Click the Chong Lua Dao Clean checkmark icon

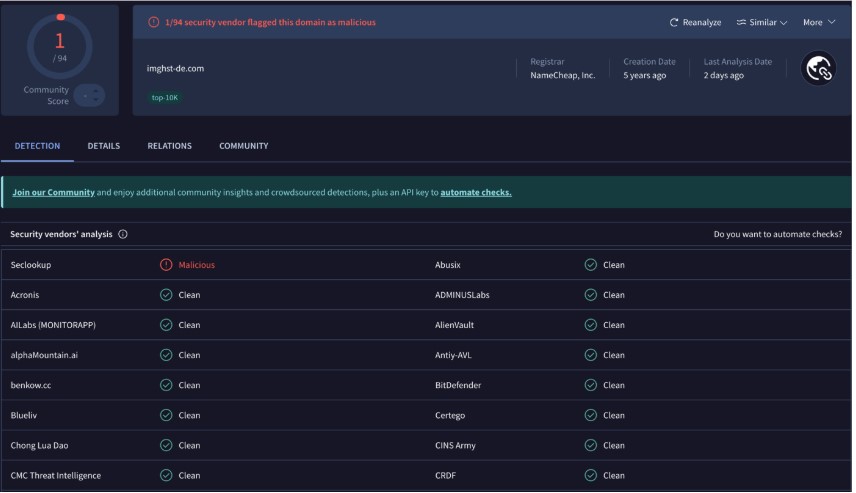[x=167, y=446]
